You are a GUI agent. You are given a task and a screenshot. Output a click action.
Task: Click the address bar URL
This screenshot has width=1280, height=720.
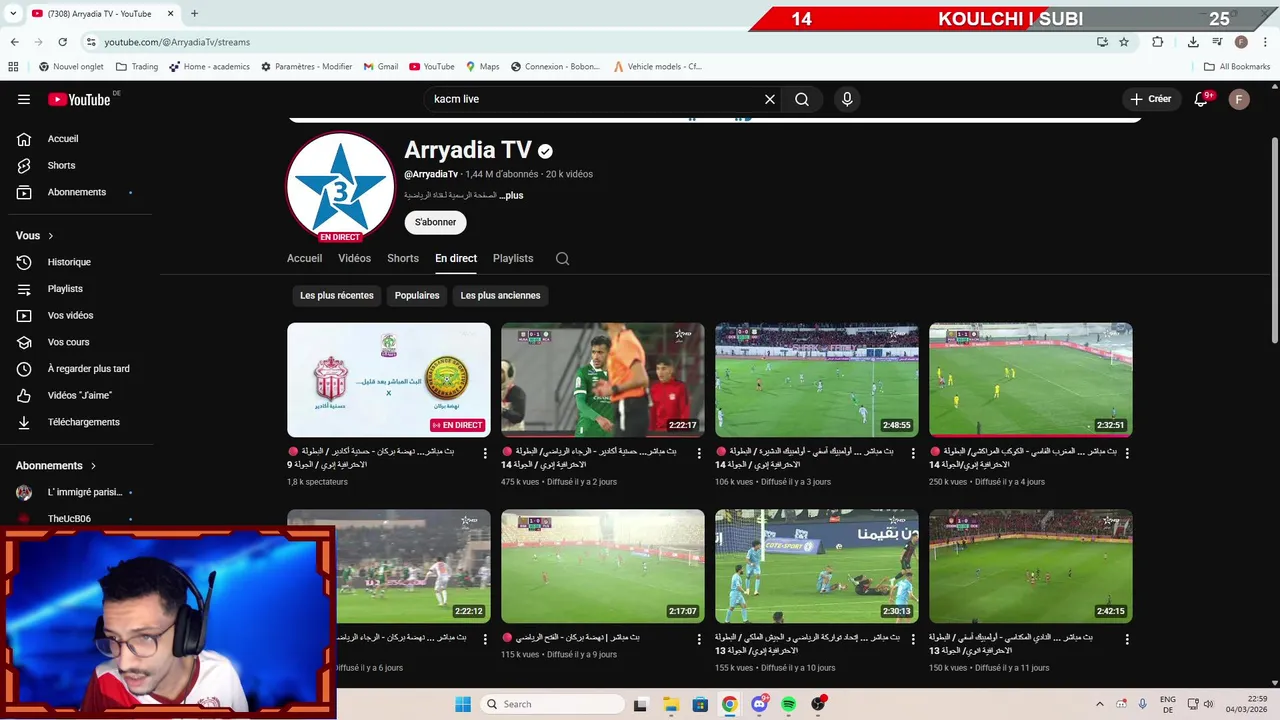pyautogui.click(x=177, y=42)
